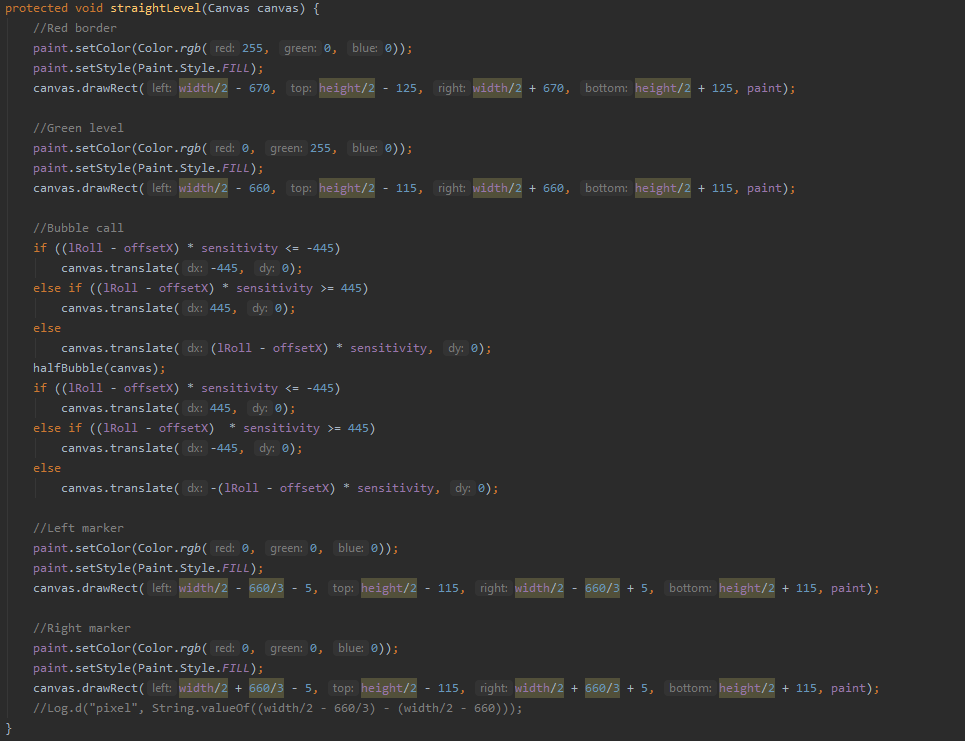
Task: Click the '//Green level' comment
Action: pyautogui.click(x=78, y=128)
